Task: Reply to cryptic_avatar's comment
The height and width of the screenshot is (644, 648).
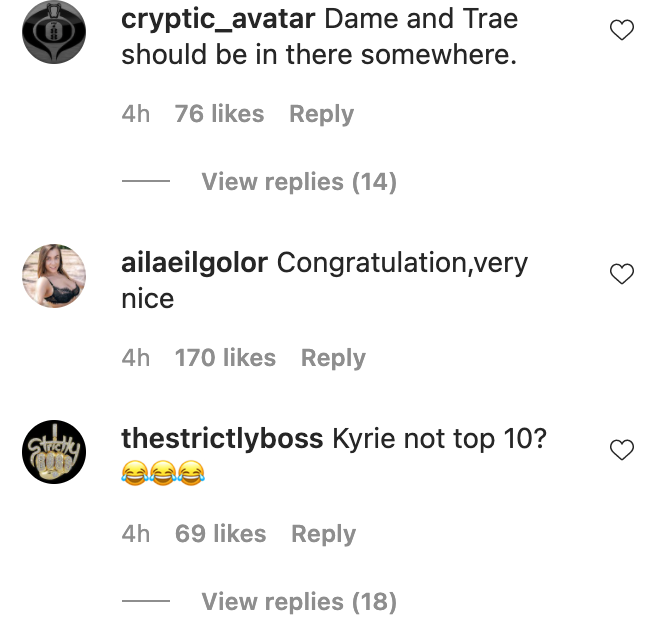Action: [x=321, y=114]
